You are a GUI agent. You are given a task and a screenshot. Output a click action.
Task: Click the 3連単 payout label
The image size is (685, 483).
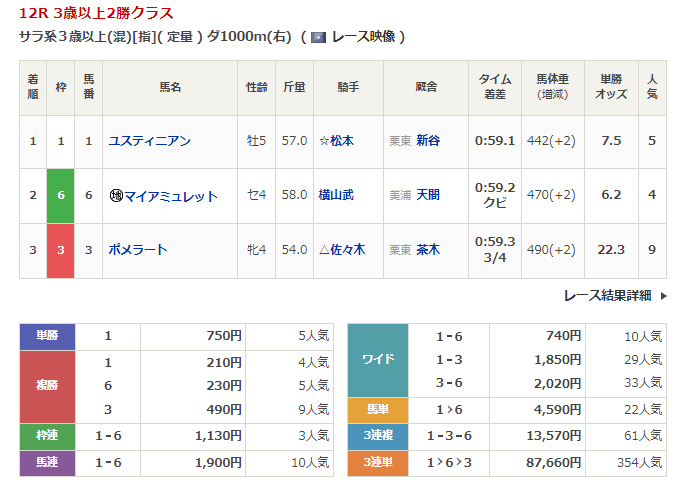pos(377,462)
